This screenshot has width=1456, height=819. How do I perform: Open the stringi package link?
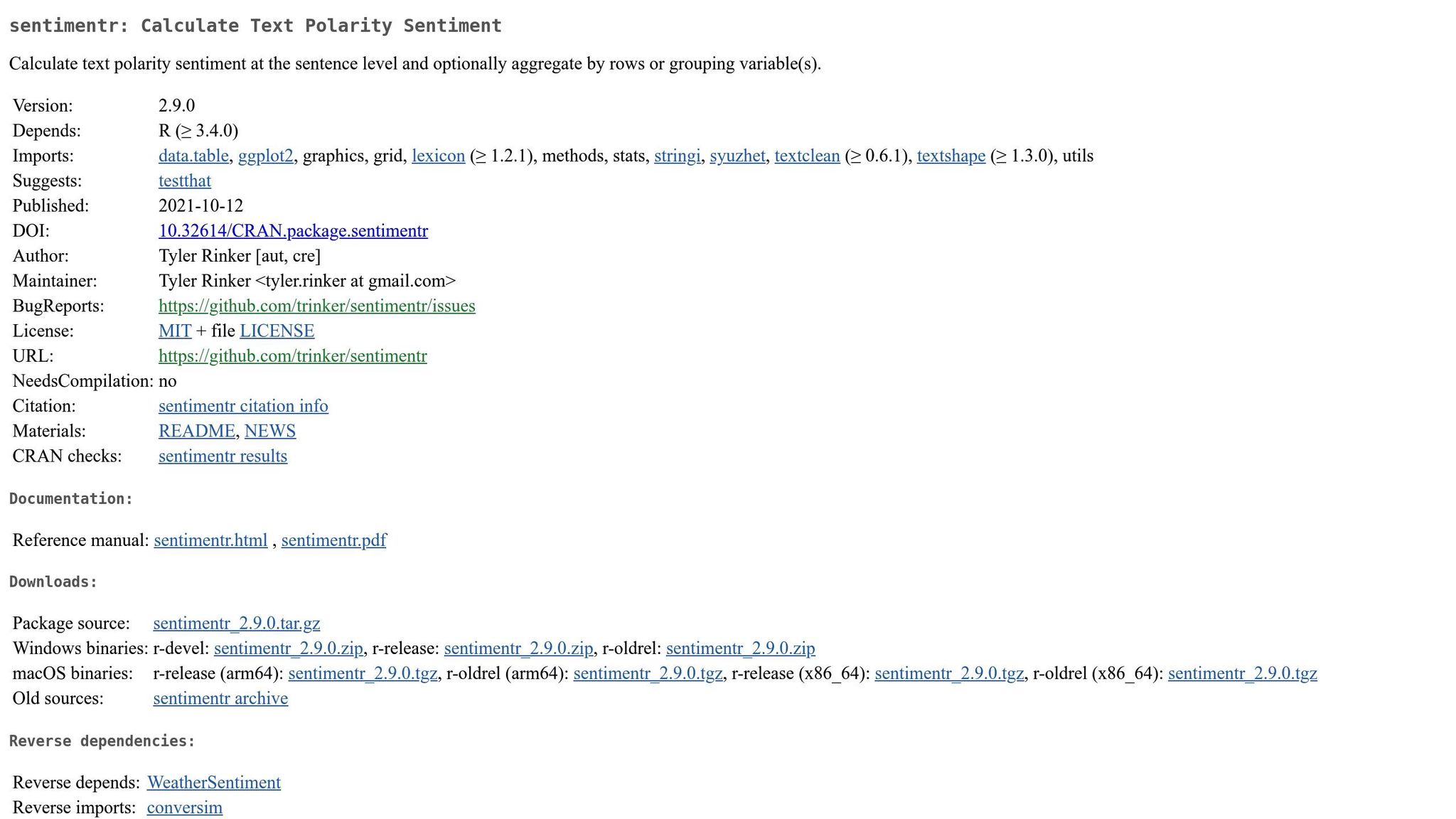pyautogui.click(x=677, y=156)
